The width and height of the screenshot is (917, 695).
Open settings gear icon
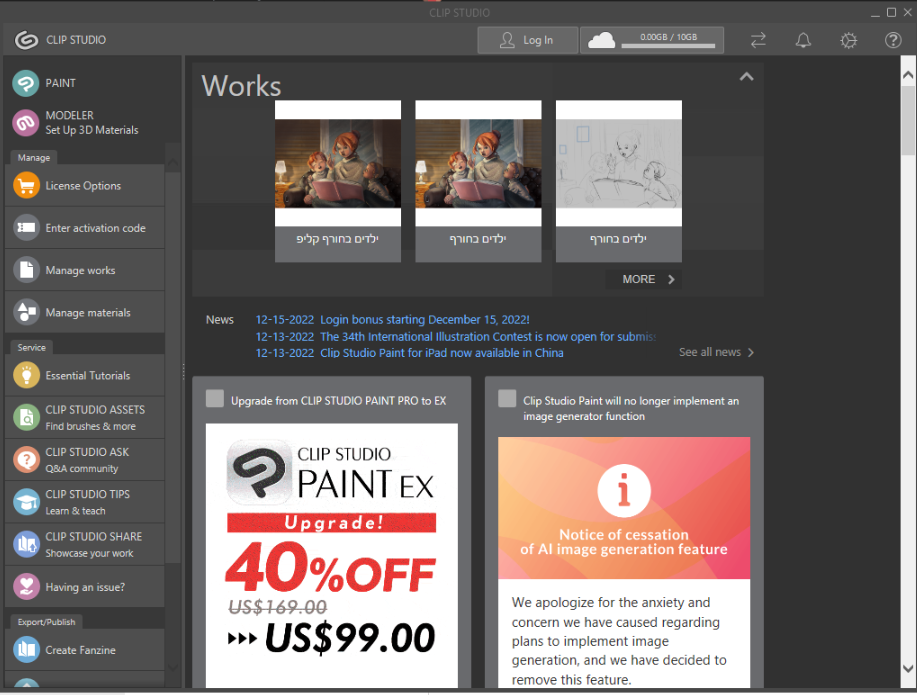point(848,40)
